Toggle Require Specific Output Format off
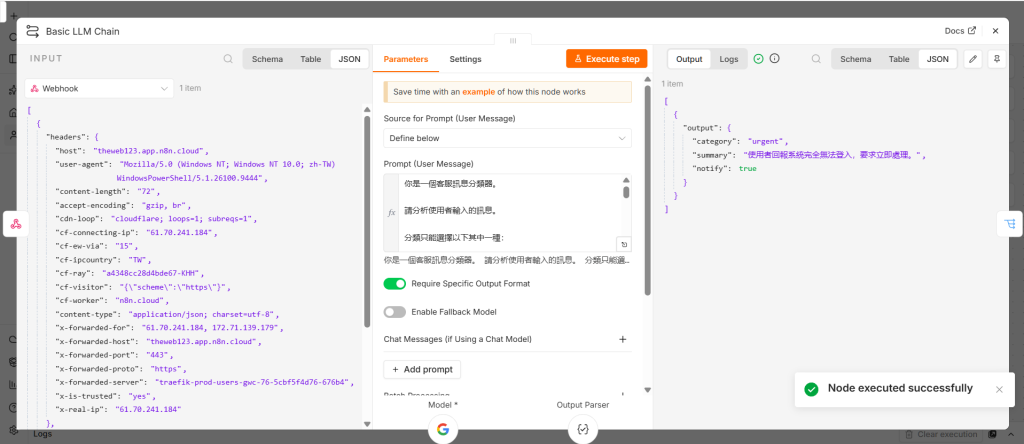Screen dimensions: 1024x444 (x=394, y=283)
